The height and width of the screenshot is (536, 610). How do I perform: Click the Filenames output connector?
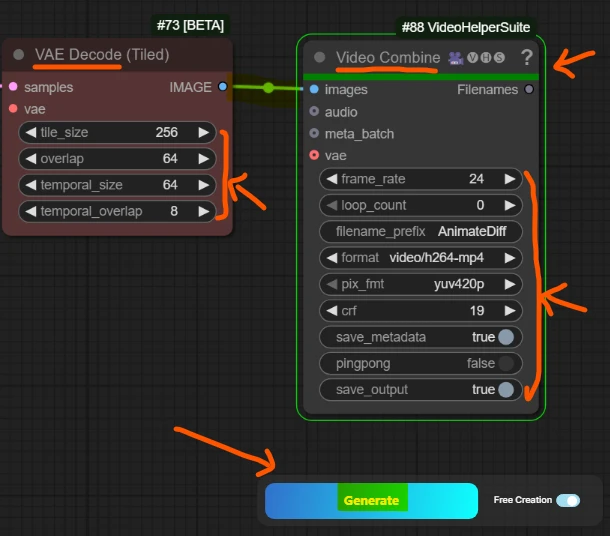[529, 89]
